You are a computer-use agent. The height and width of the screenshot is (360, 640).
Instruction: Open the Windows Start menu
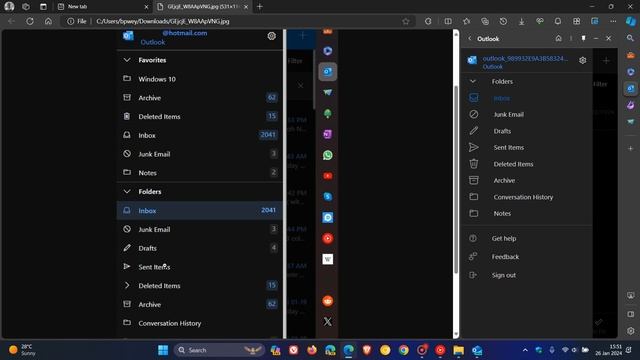pyautogui.click(x=163, y=350)
